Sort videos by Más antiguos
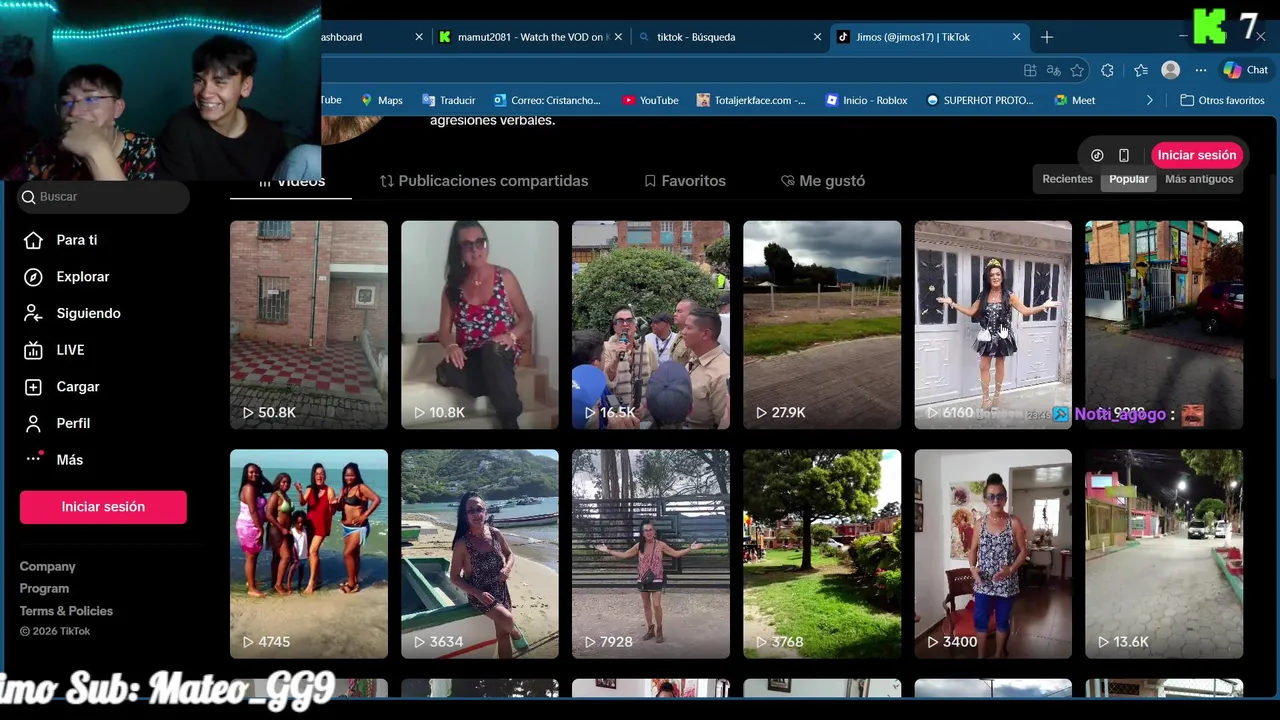 [1199, 179]
